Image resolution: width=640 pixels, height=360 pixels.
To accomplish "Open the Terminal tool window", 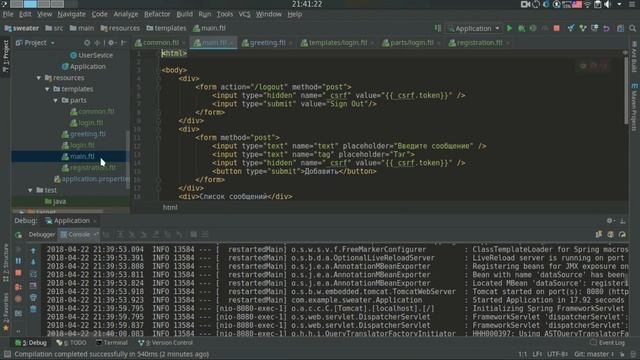I will tap(111, 343).
